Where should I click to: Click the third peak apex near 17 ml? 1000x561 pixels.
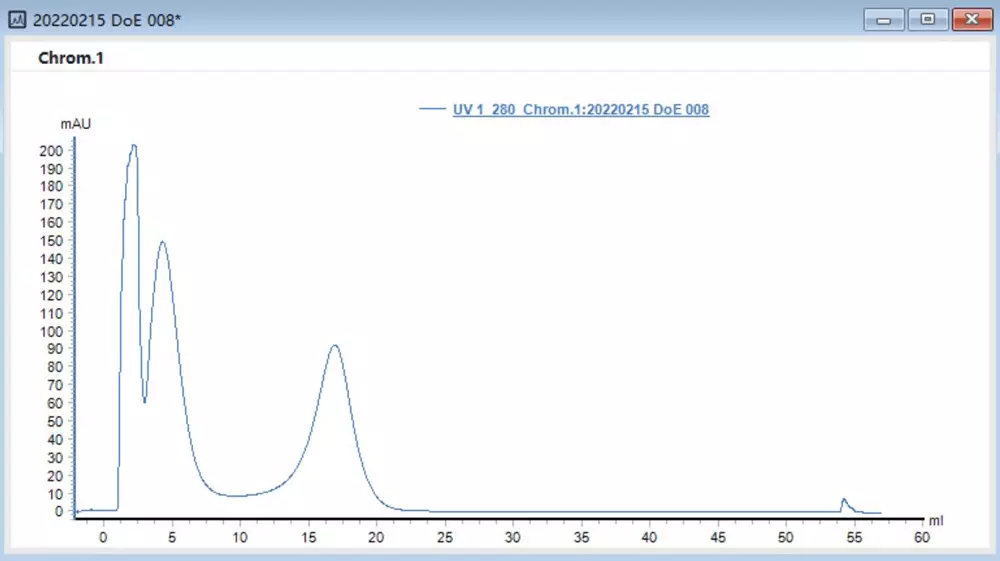[x=335, y=346]
